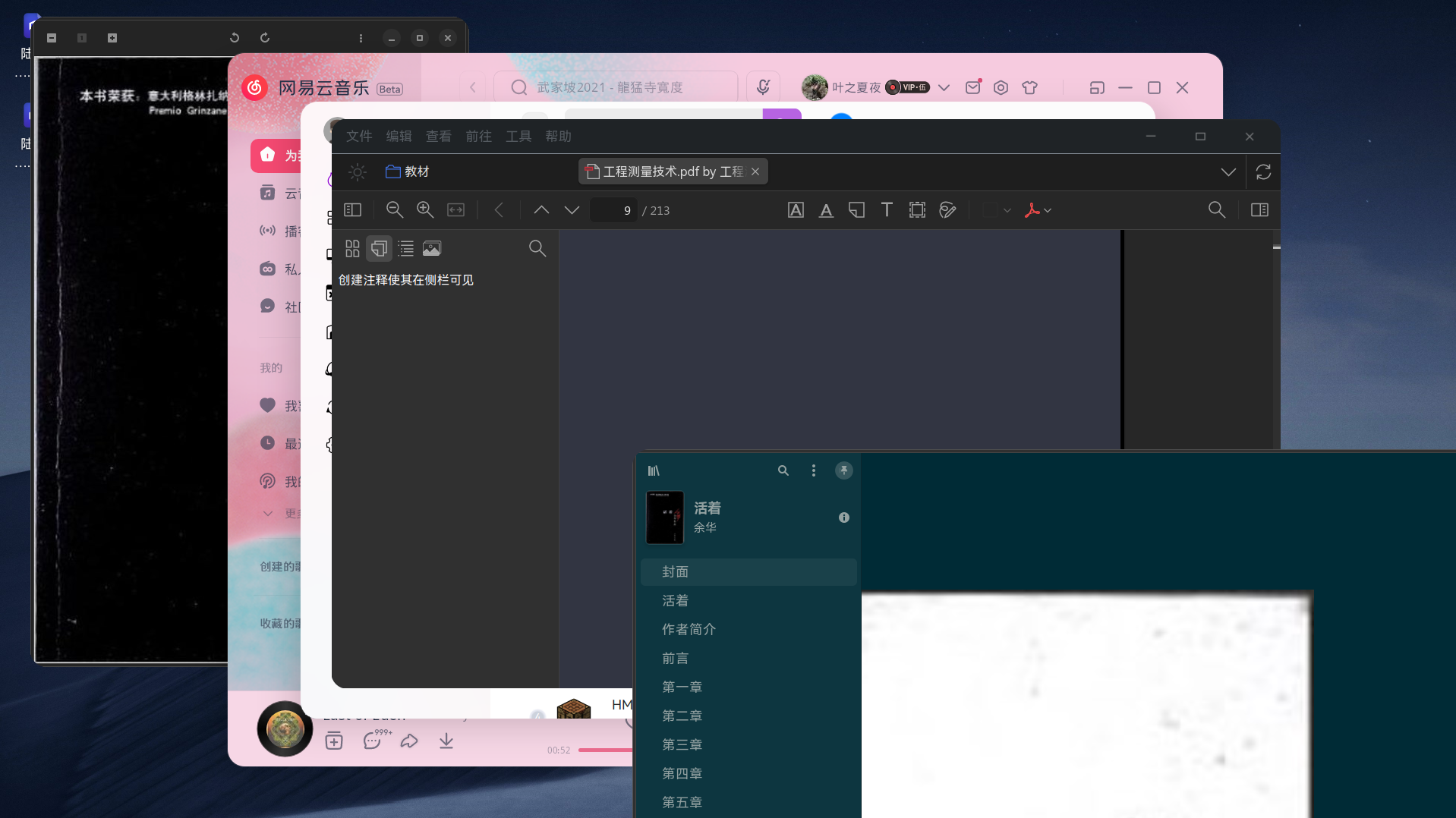The height and width of the screenshot is (818, 1456).
Task: Open the 文件 menu
Action: [x=359, y=137]
